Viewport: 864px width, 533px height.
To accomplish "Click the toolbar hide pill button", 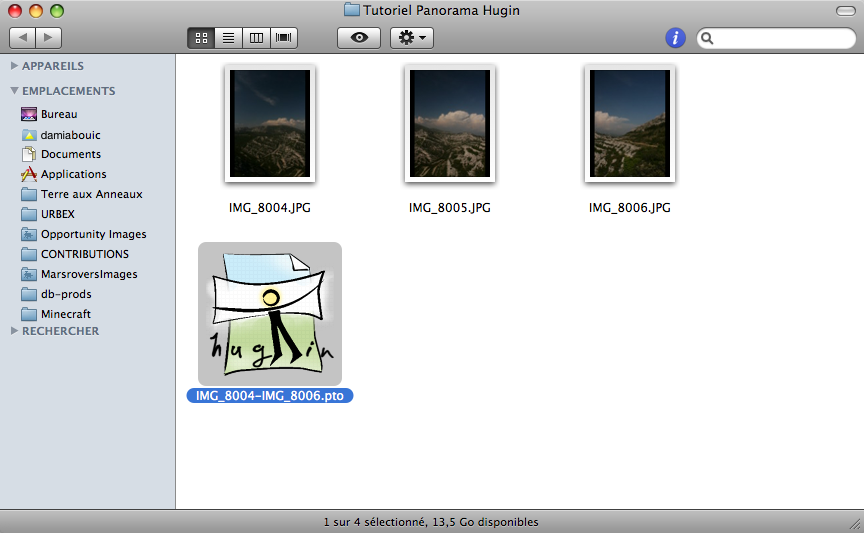I will coord(845,10).
